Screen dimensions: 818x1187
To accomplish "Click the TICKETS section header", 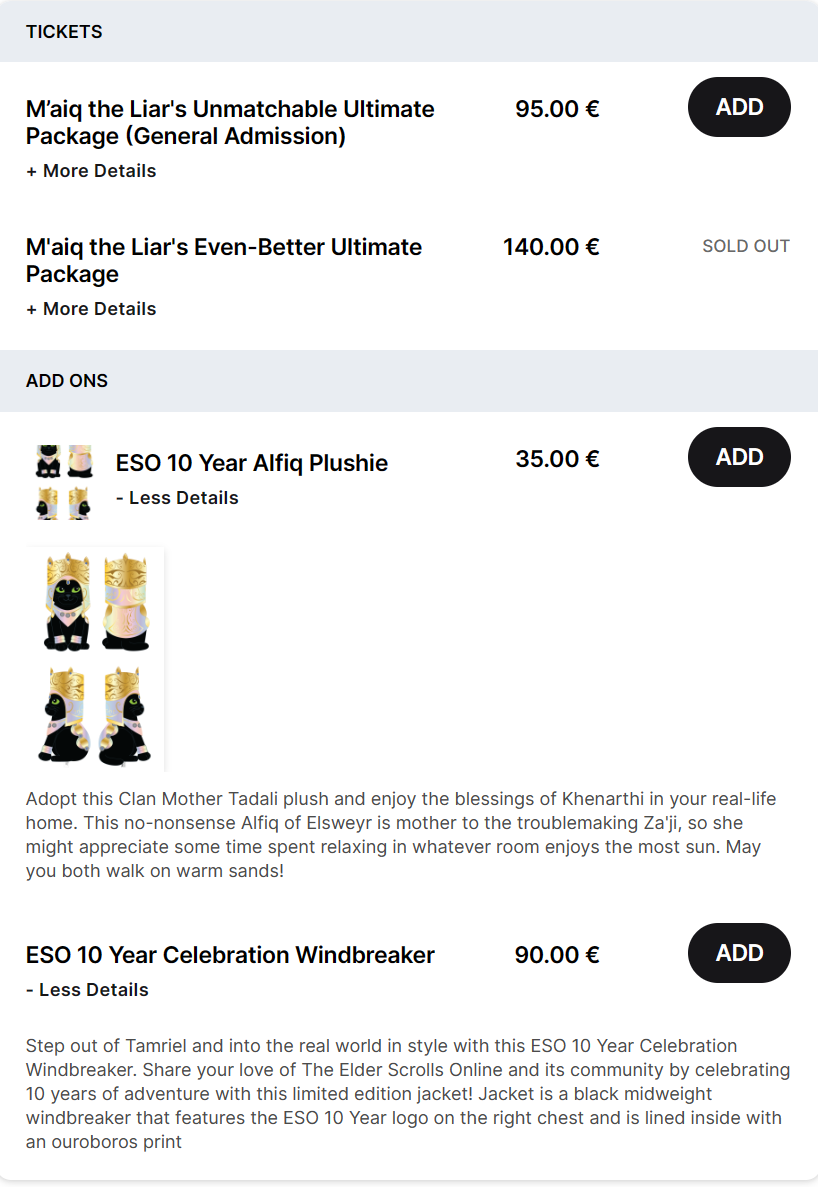I will tap(64, 32).
